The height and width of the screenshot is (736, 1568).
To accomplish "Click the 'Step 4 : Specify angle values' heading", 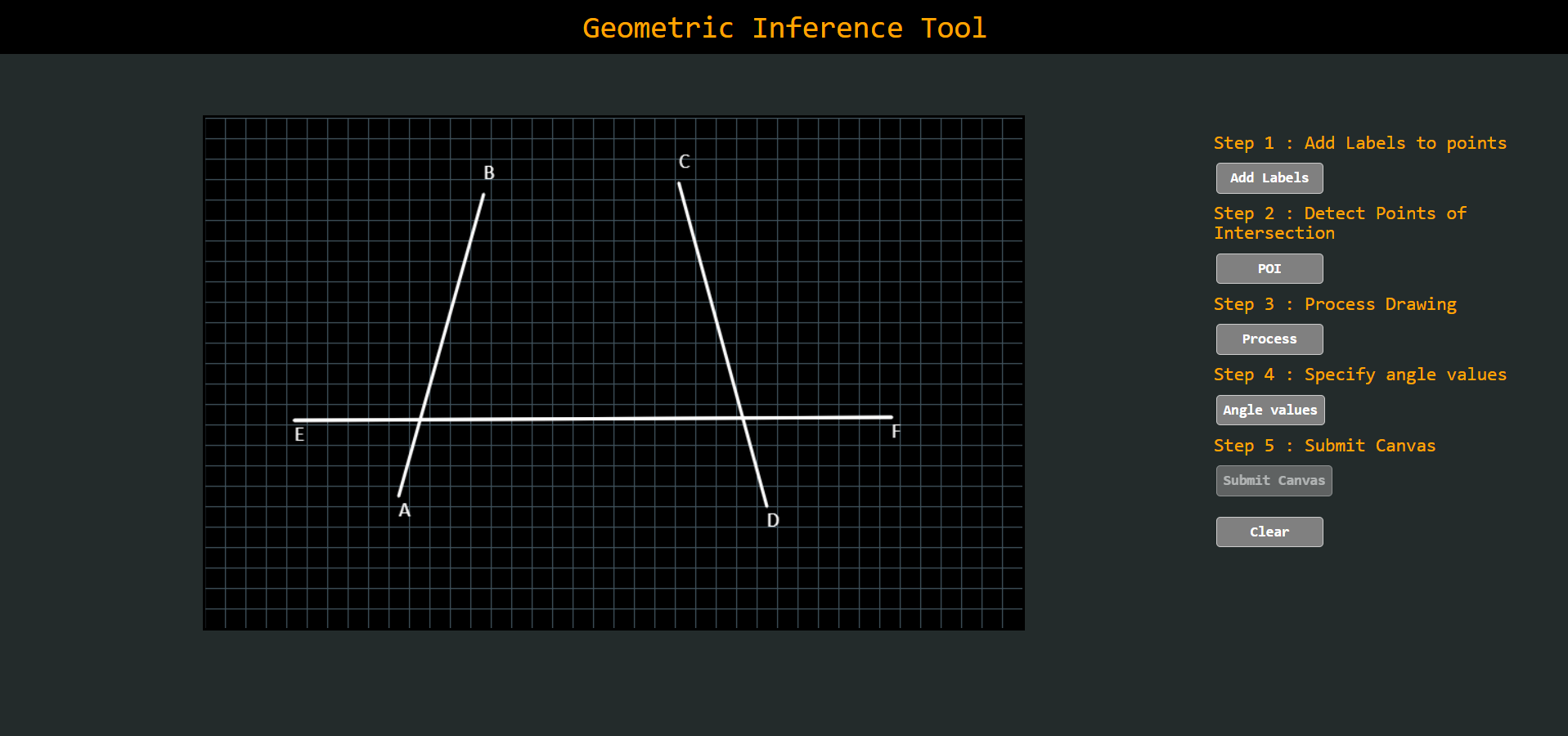I will [1360, 375].
